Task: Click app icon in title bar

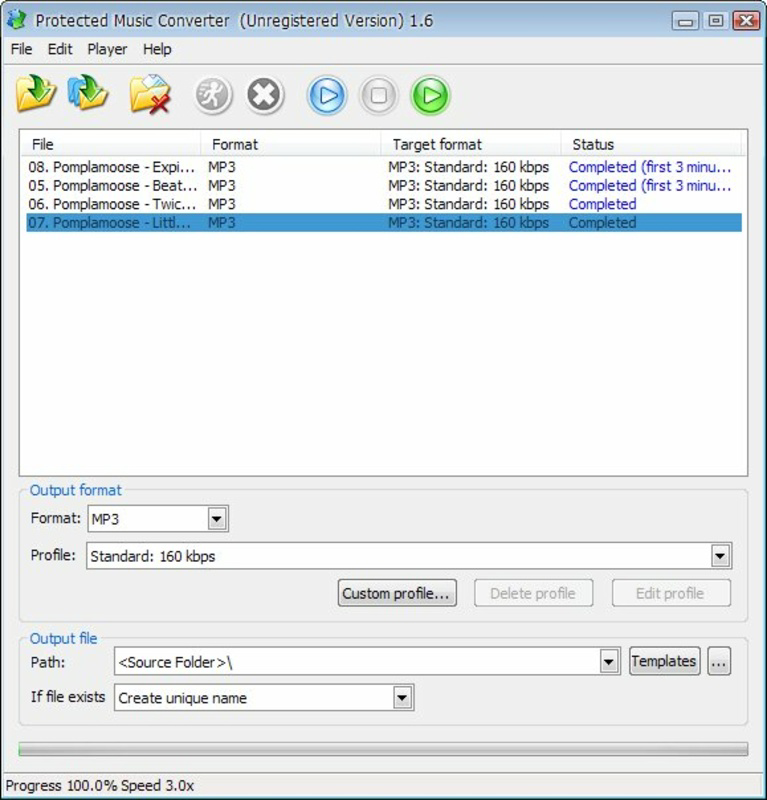Action: click(x=16, y=20)
